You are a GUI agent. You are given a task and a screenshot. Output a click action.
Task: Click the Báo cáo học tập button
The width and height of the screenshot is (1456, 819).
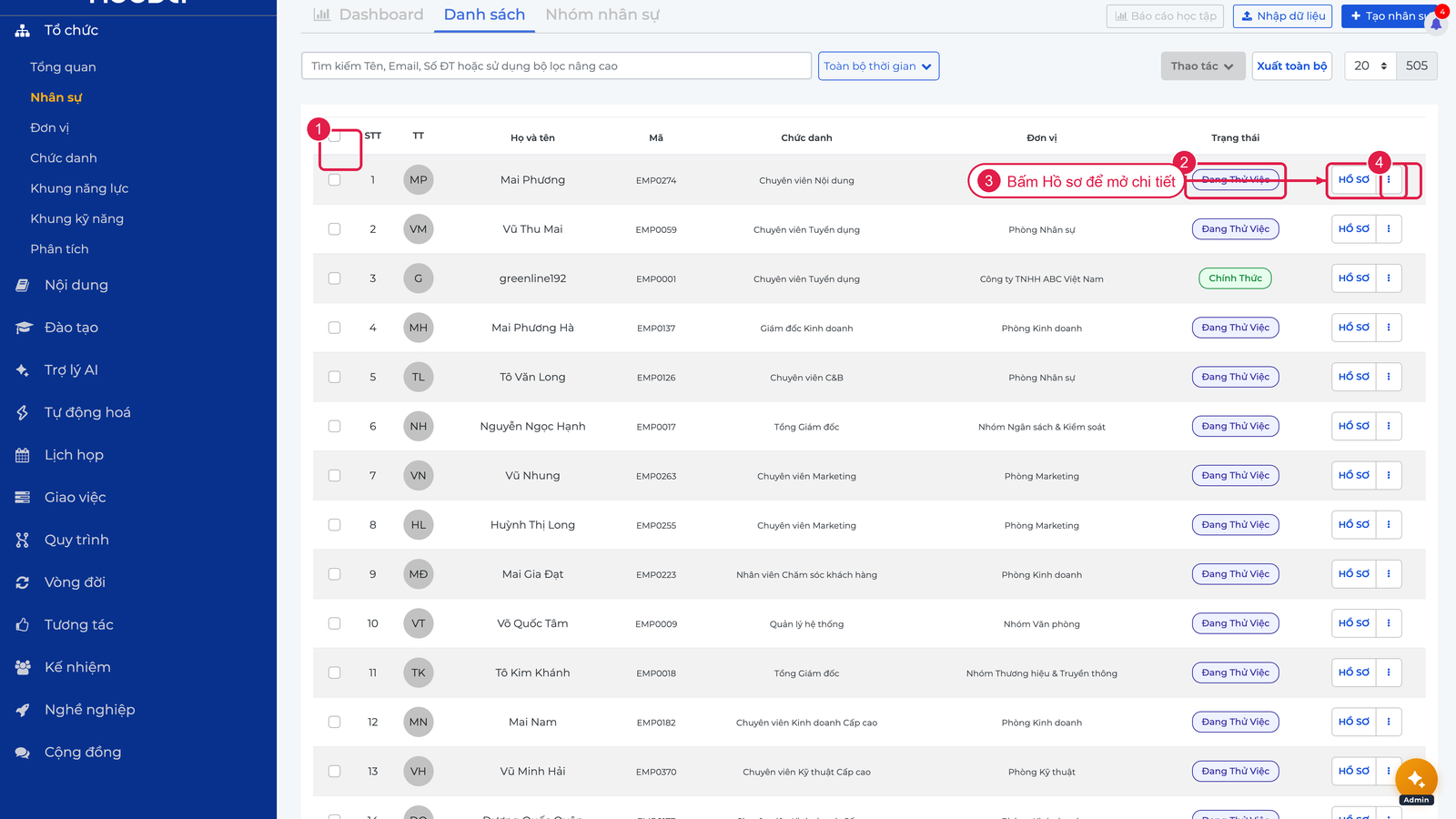point(1166,16)
